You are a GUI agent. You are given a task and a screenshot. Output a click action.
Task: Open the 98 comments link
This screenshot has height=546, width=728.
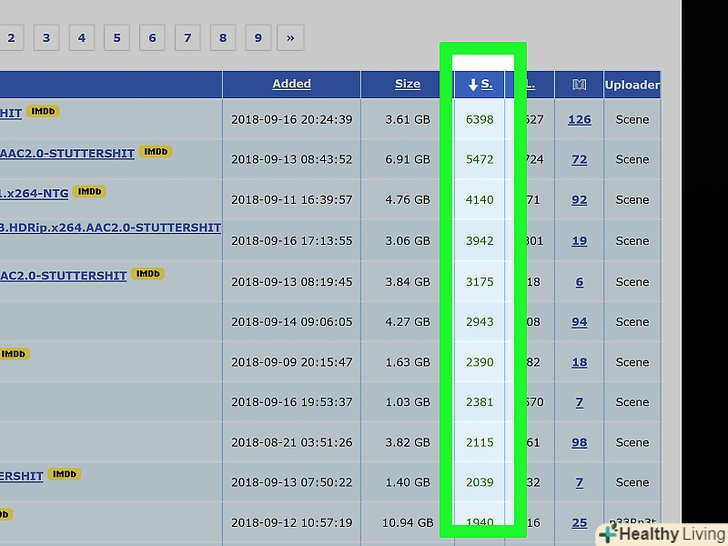(579, 443)
